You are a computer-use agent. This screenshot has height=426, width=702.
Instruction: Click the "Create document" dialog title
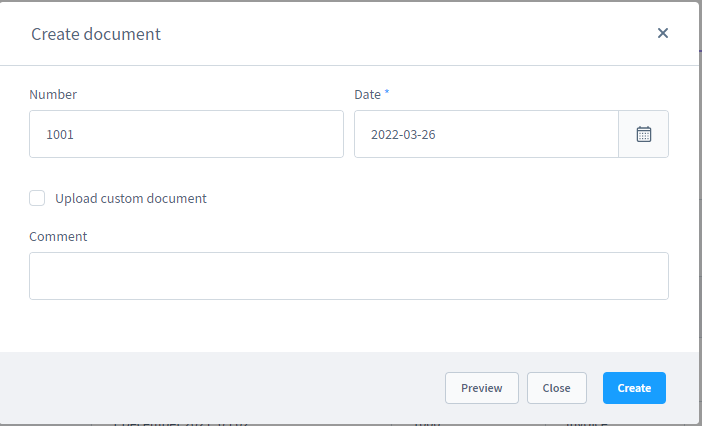click(96, 34)
